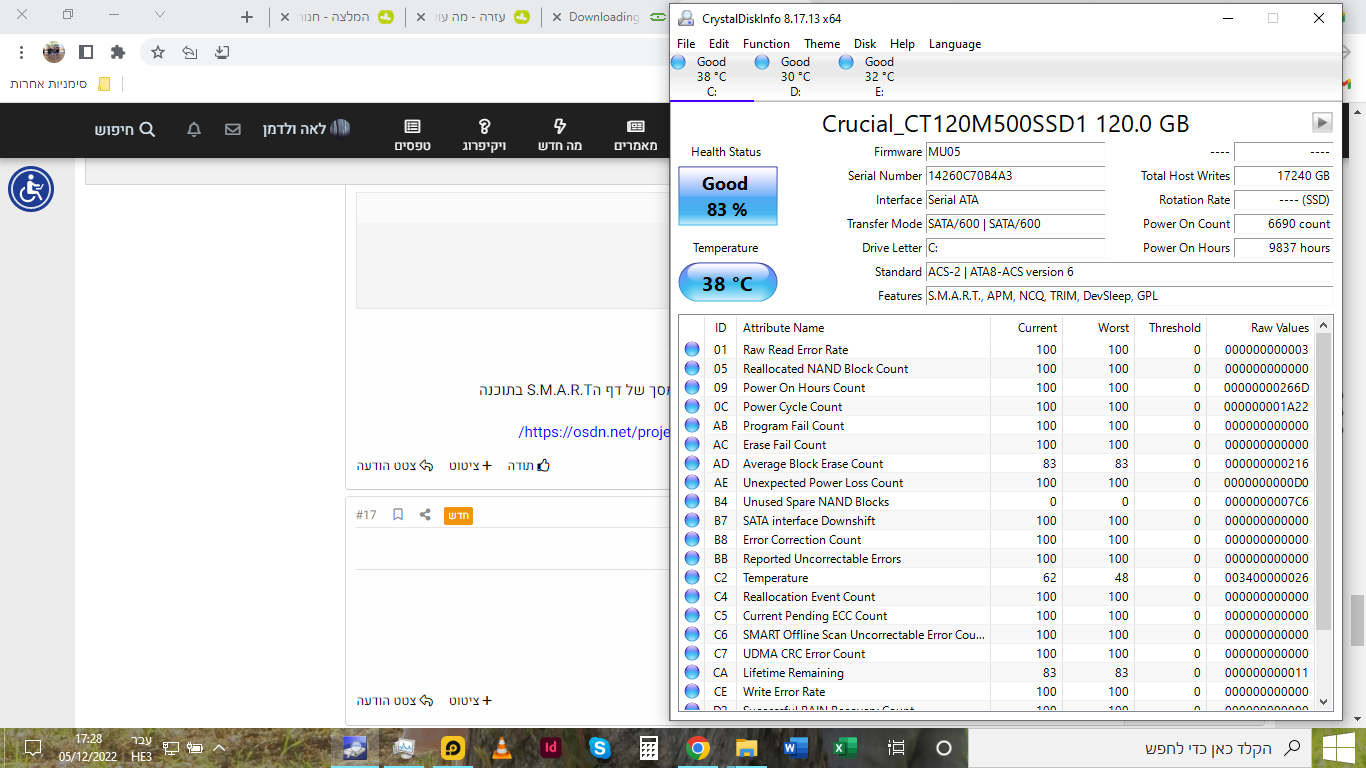Click תודה to thank the post
This screenshot has width=1366, height=768.
click(530, 465)
